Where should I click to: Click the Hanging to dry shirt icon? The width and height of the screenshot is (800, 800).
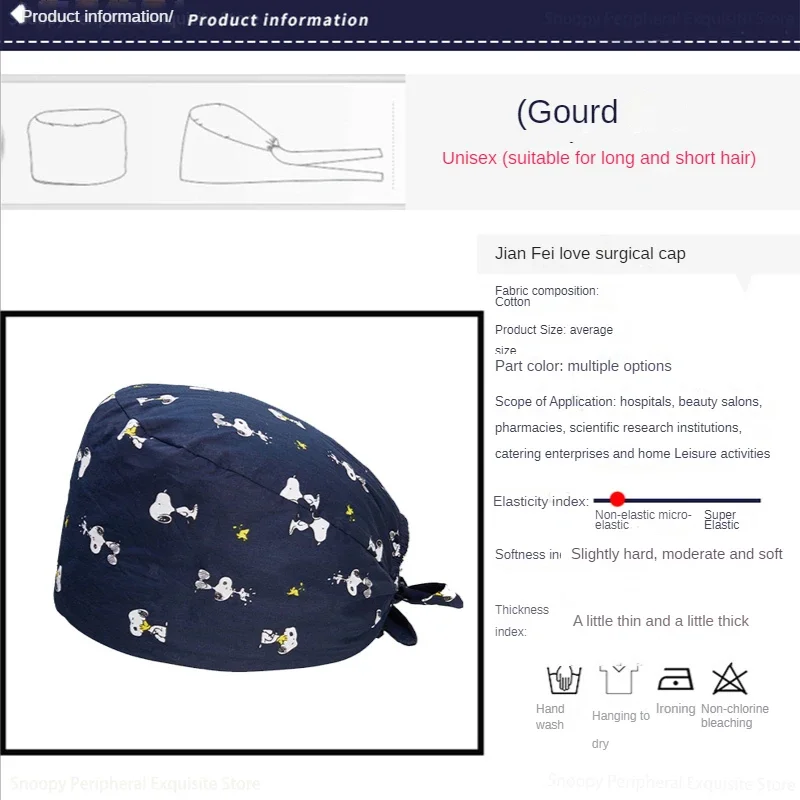619,679
